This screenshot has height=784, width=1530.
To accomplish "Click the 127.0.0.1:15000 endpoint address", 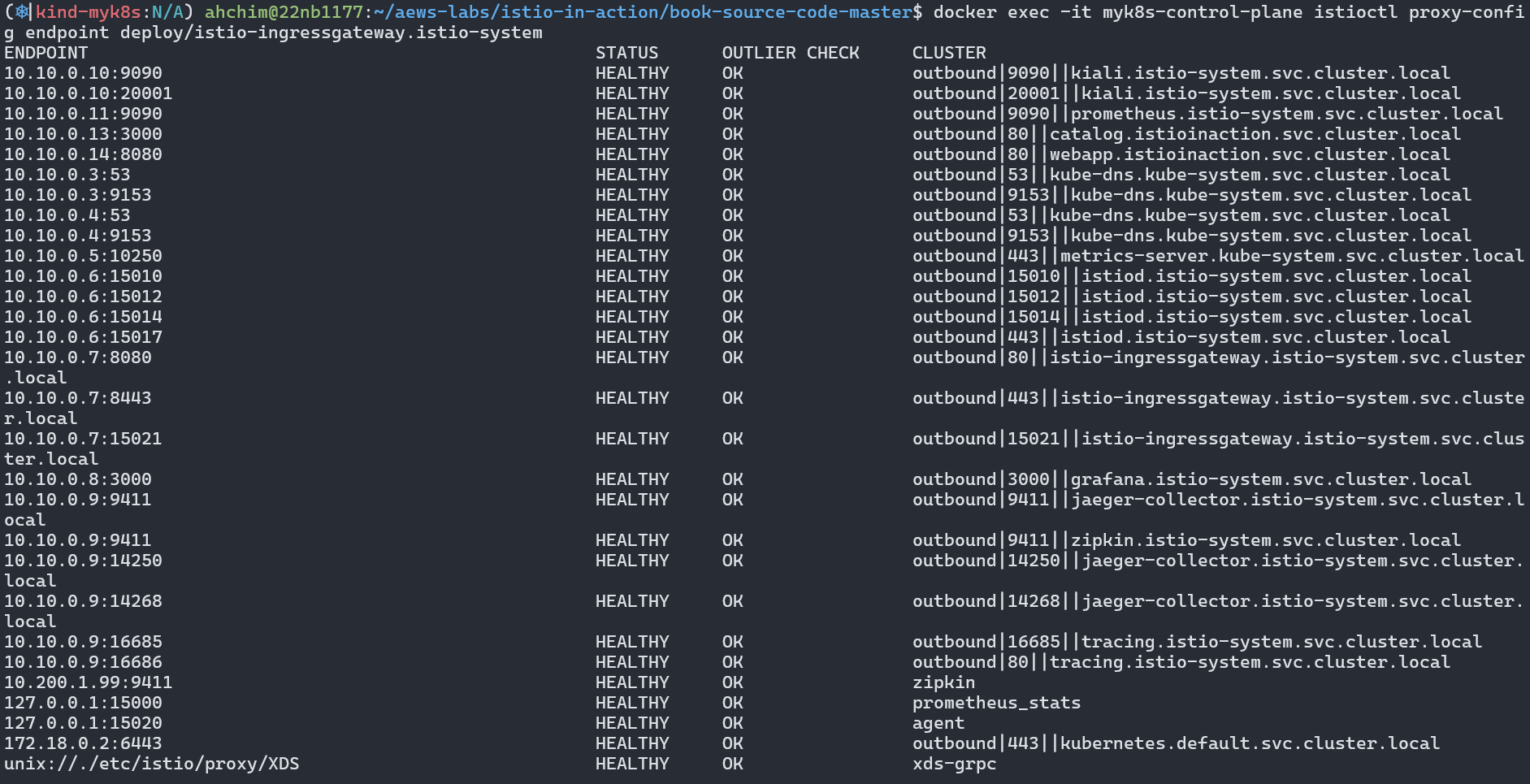I will coord(83,703).
